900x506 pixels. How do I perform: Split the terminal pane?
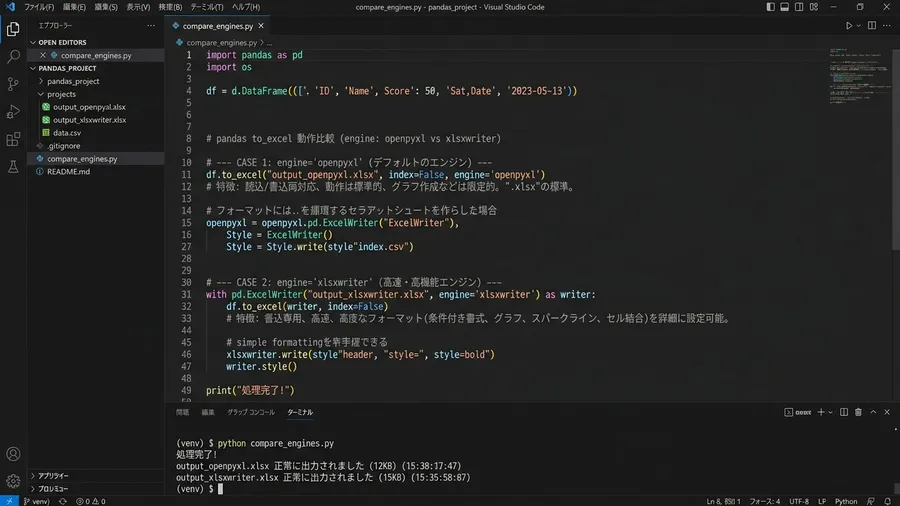tap(844, 412)
